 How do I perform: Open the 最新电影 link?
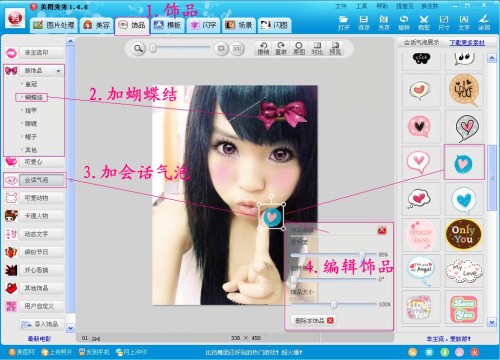(x=39, y=339)
